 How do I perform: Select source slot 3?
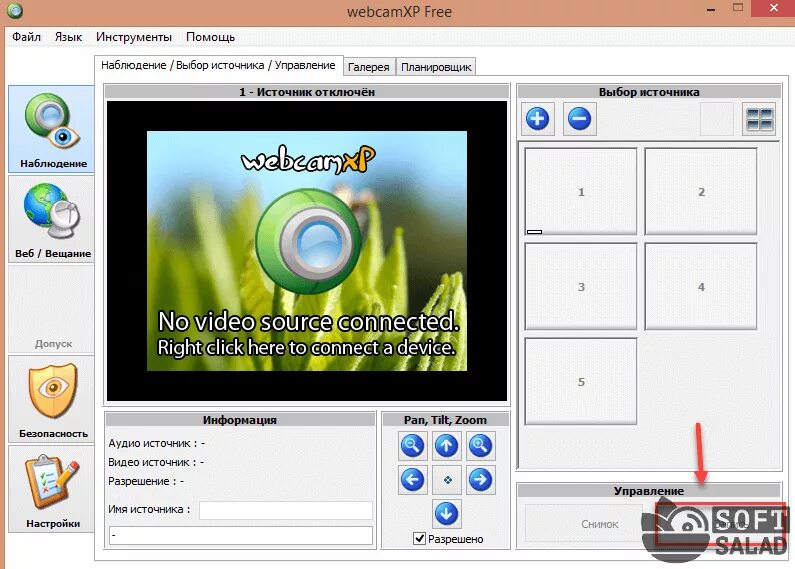pyautogui.click(x=581, y=287)
